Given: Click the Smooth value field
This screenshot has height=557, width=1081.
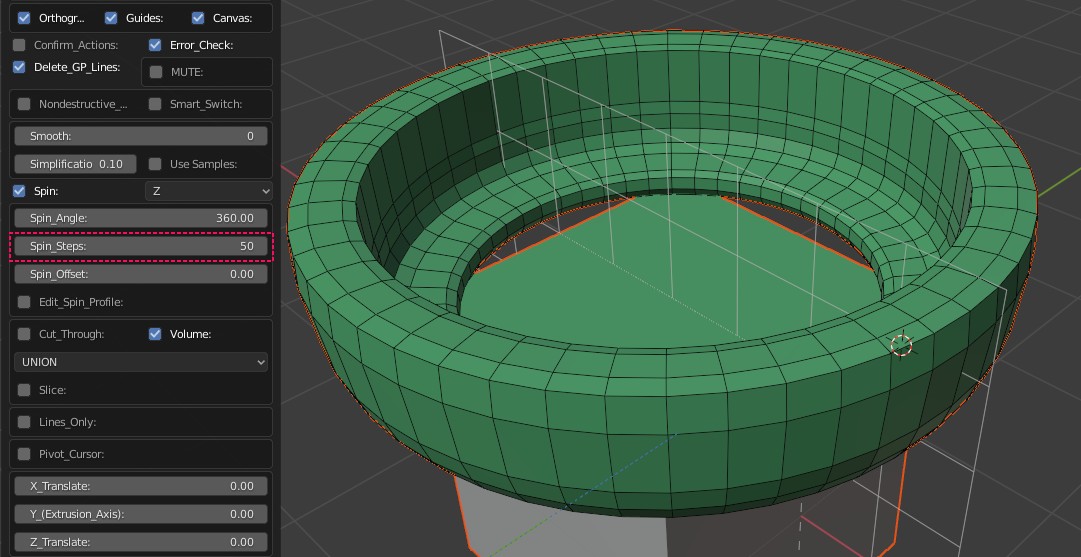Looking at the screenshot, I should click(141, 136).
